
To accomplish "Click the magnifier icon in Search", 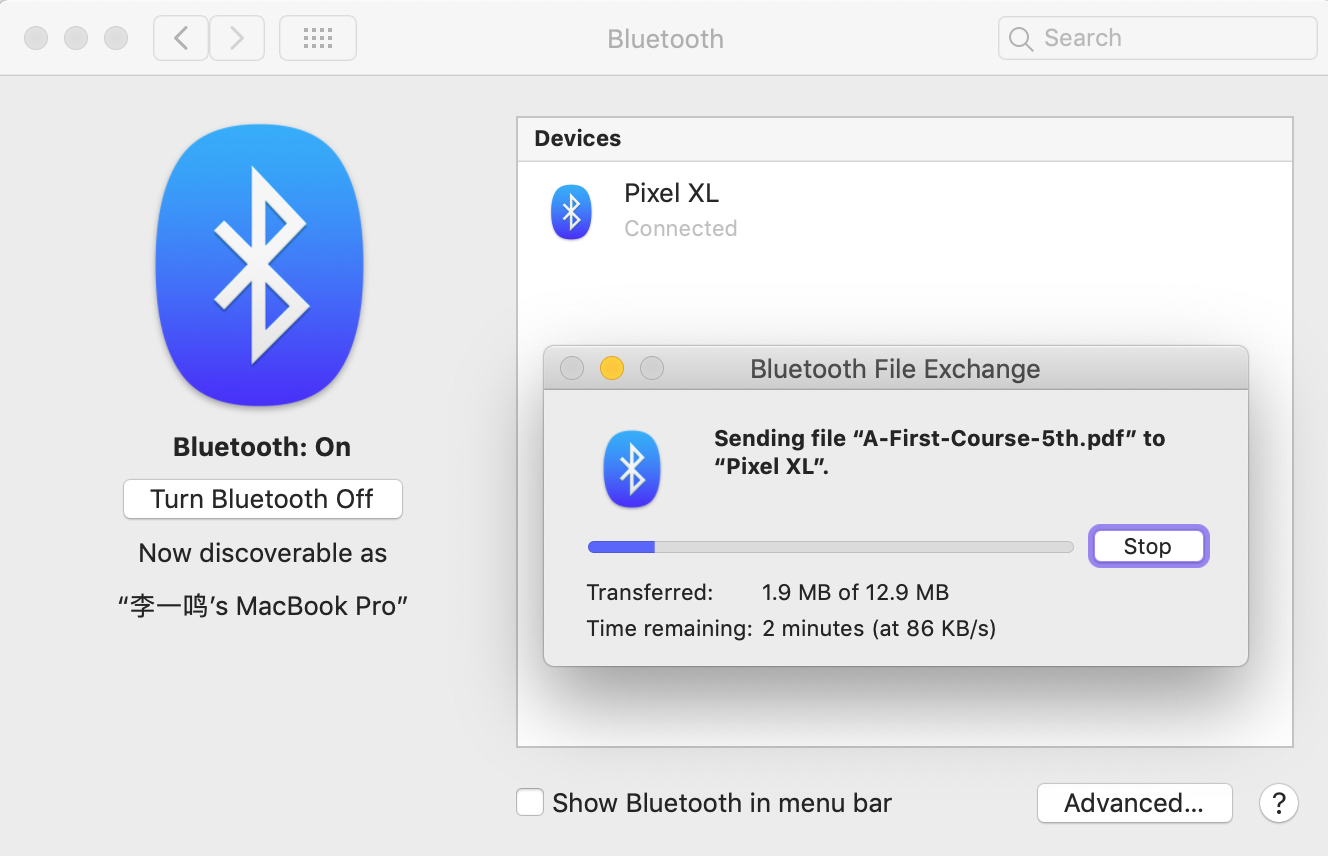I will (x=1021, y=39).
